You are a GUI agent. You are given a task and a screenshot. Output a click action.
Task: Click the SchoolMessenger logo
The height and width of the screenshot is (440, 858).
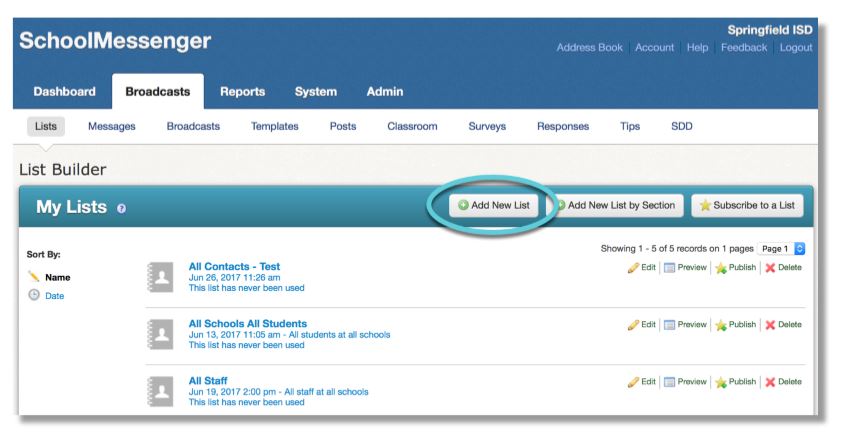pos(115,40)
